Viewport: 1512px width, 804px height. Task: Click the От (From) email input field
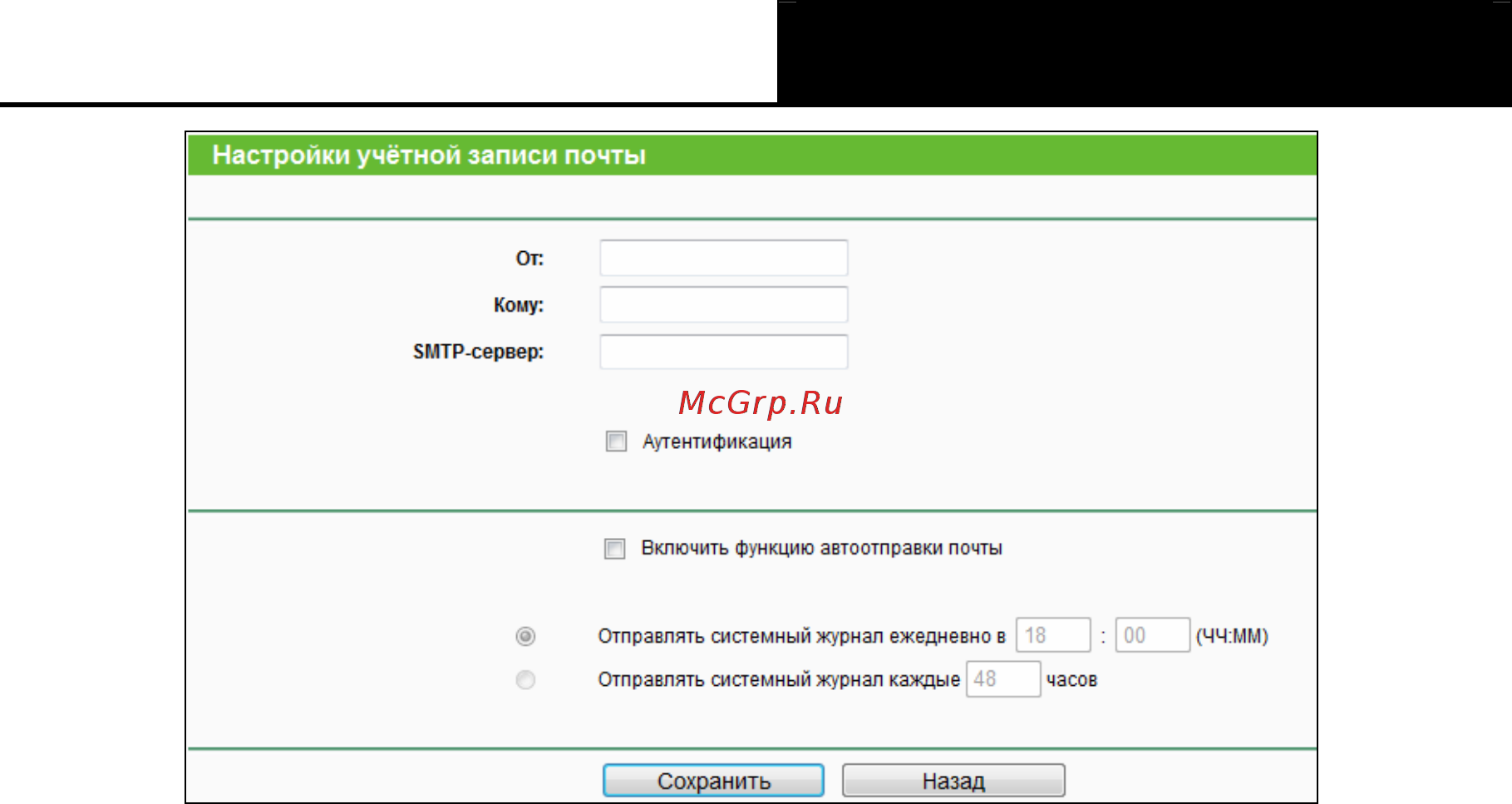723,258
